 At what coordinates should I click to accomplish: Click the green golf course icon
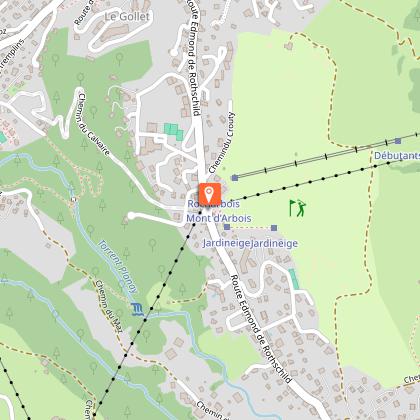pyautogui.click(x=297, y=208)
